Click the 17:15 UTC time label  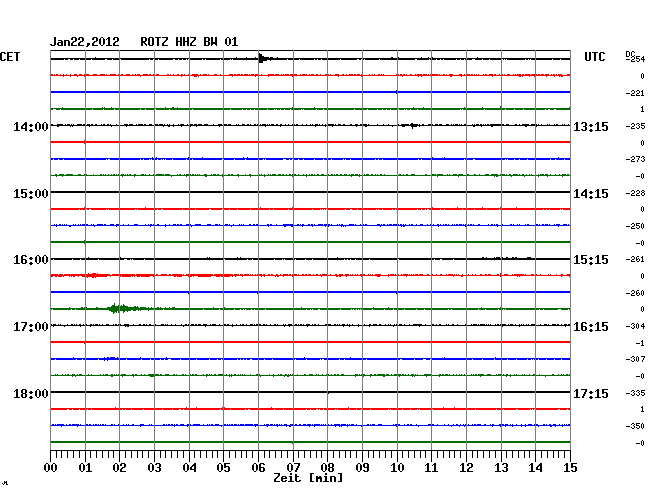coord(591,393)
